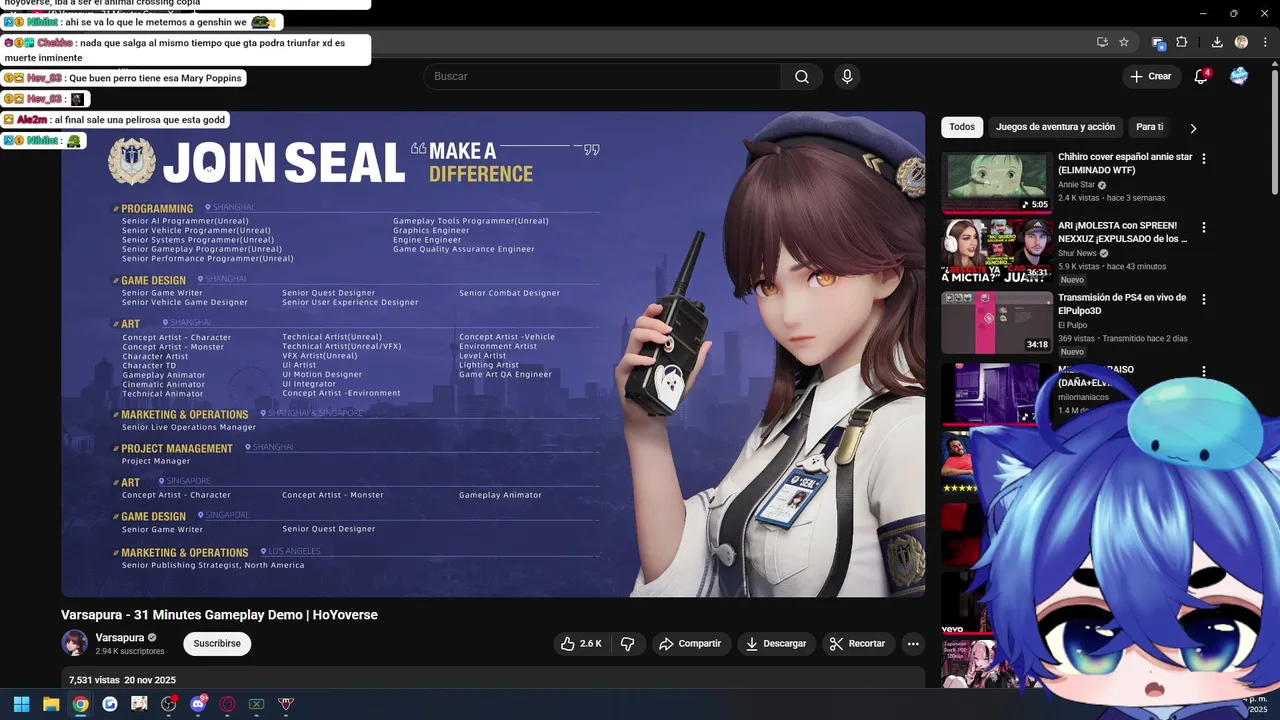Image resolution: width=1280 pixels, height=720 pixels.
Task: Open ARI ¡MOLESTA con SPREEN! title link
Action: click(x=1123, y=233)
